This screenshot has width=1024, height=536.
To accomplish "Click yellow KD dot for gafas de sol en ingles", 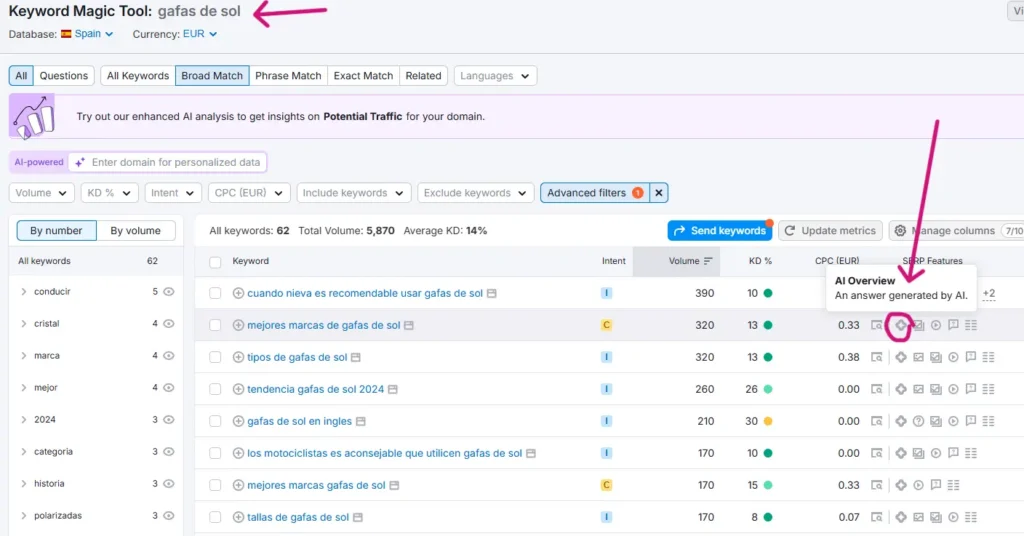I will coord(768,421).
